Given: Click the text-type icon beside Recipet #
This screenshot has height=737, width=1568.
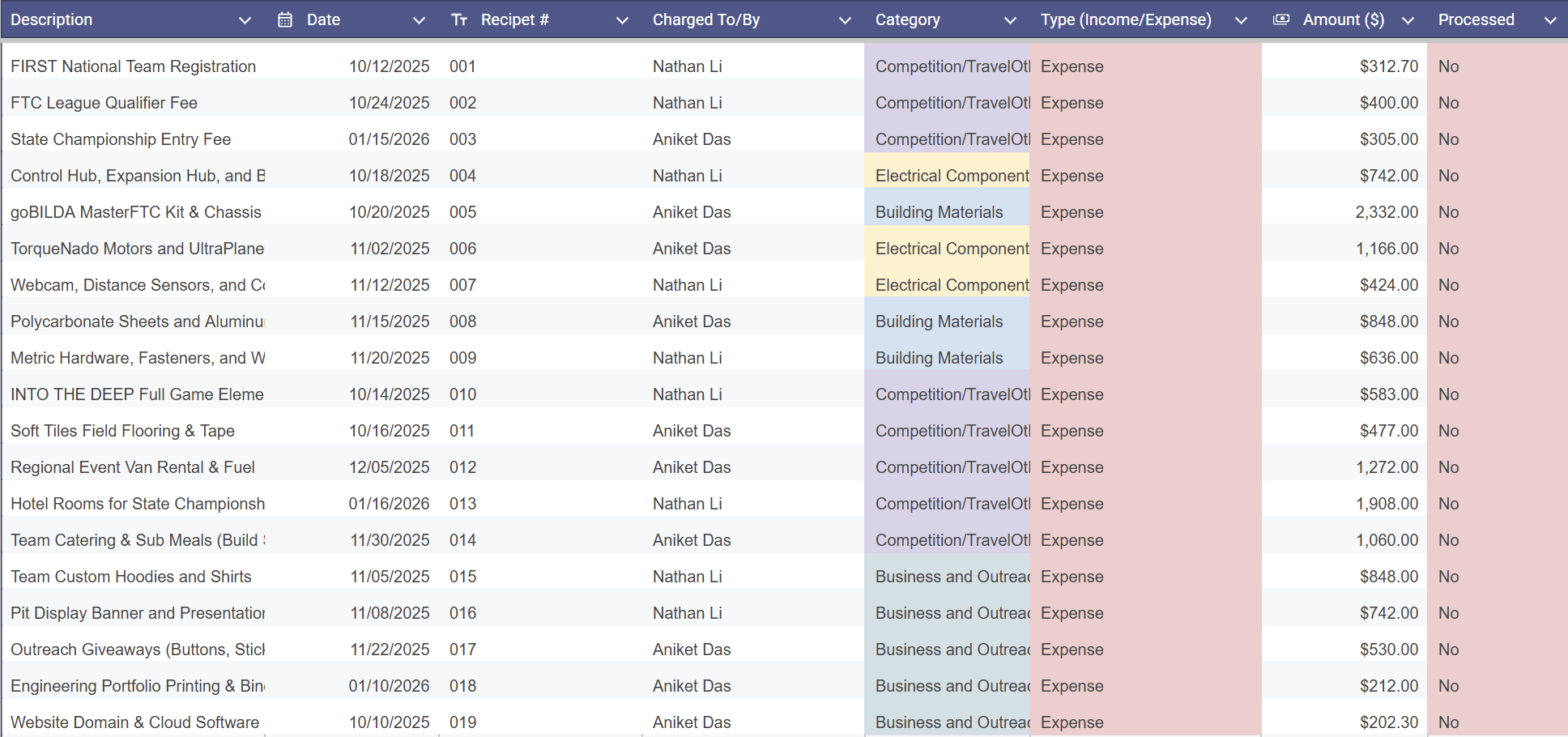Looking at the screenshot, I should click(x=459, y=19).
